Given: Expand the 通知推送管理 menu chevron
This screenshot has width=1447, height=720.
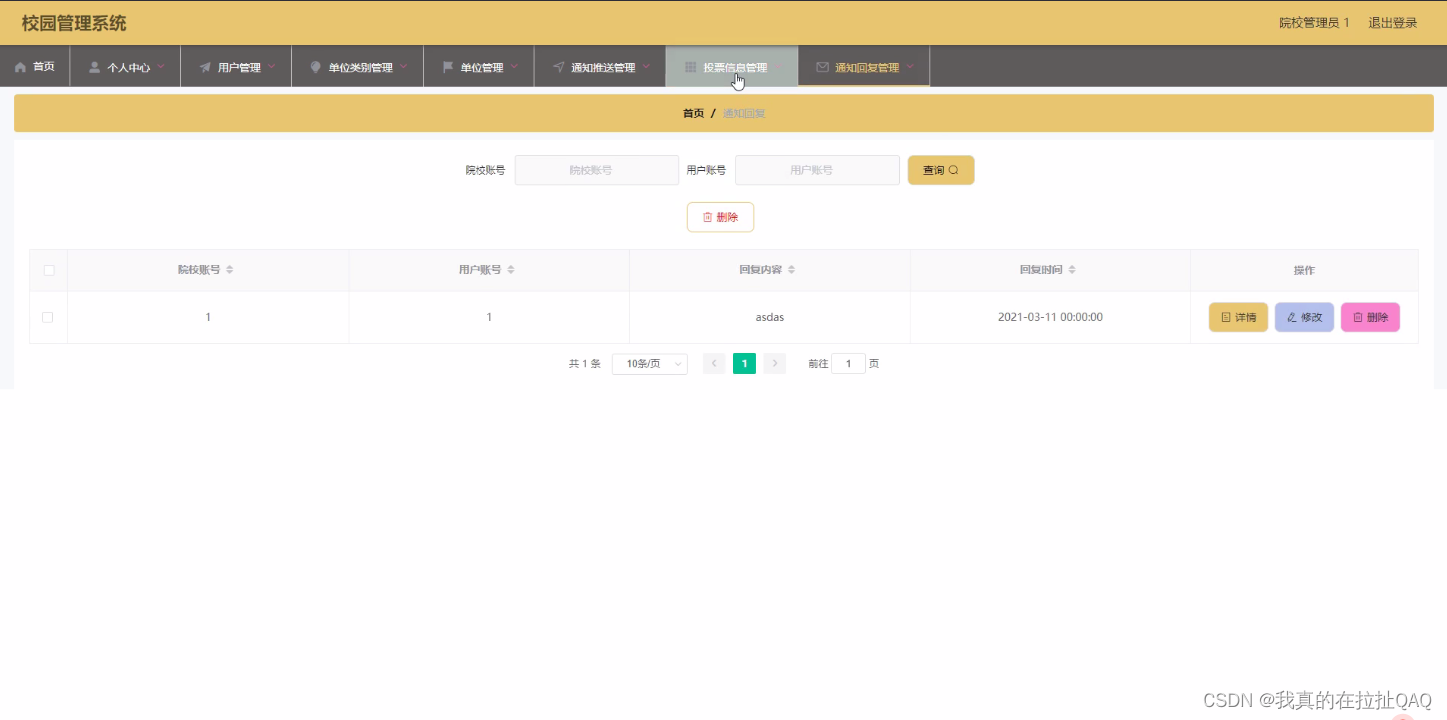Looking at the screenshot, I should (646, 67).
